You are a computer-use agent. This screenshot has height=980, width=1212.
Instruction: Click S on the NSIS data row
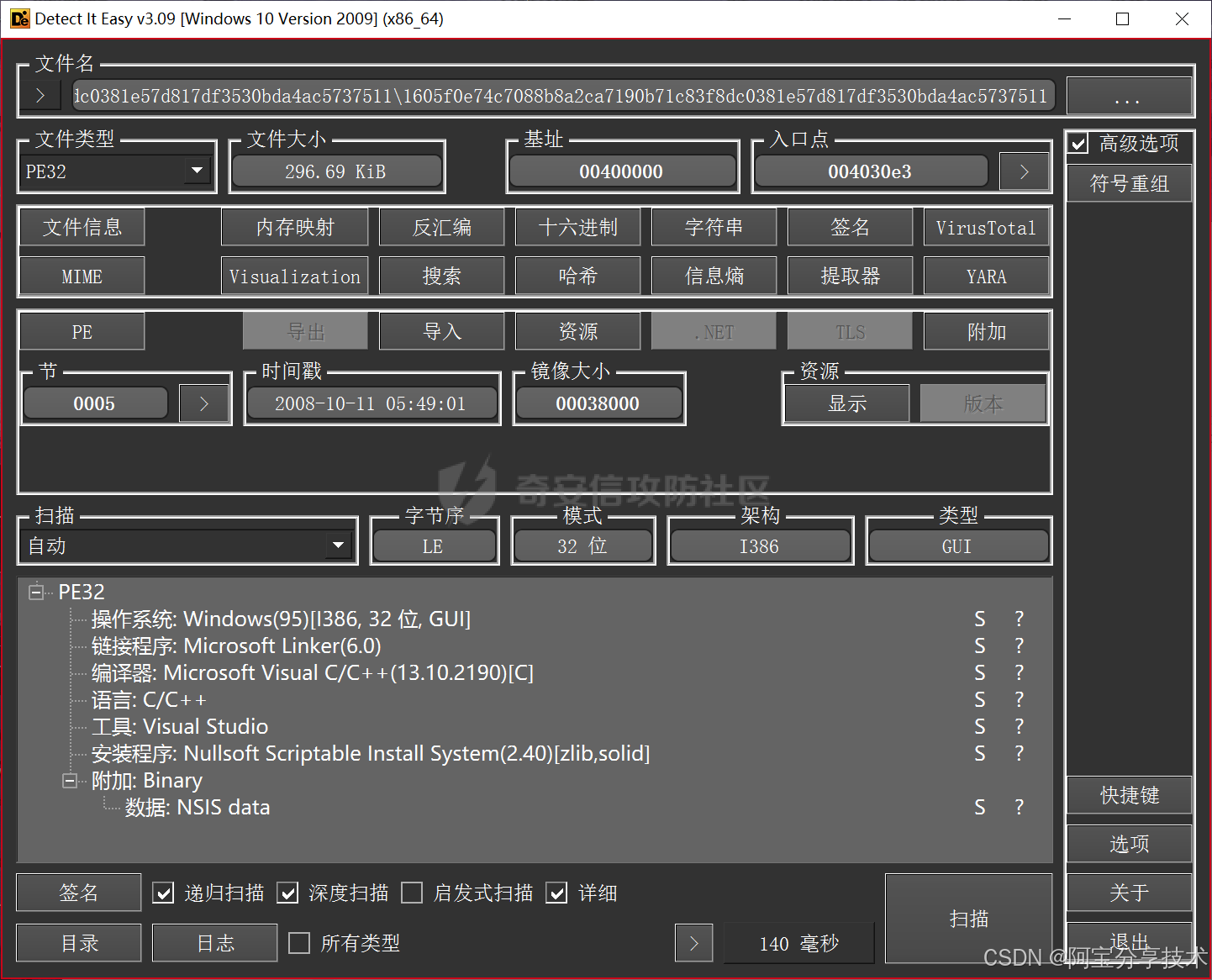point(980,808)
